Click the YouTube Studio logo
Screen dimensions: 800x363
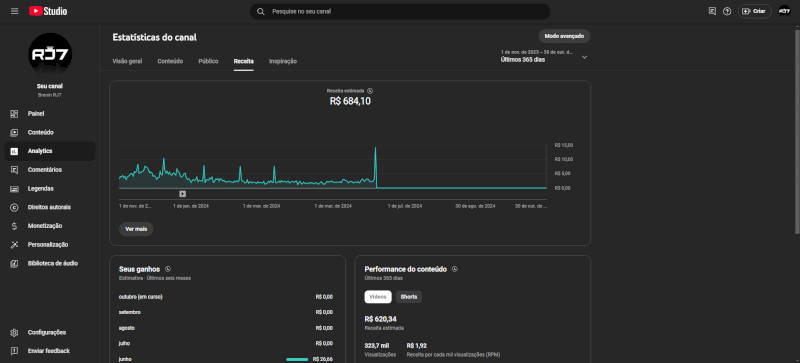pyautogui.click(x=48, y=11)
